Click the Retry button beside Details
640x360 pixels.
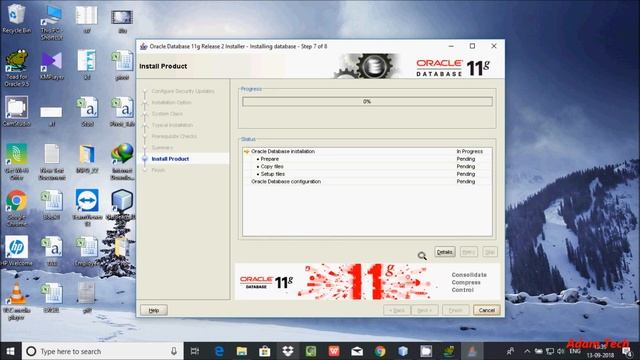[x=469, y=252]
